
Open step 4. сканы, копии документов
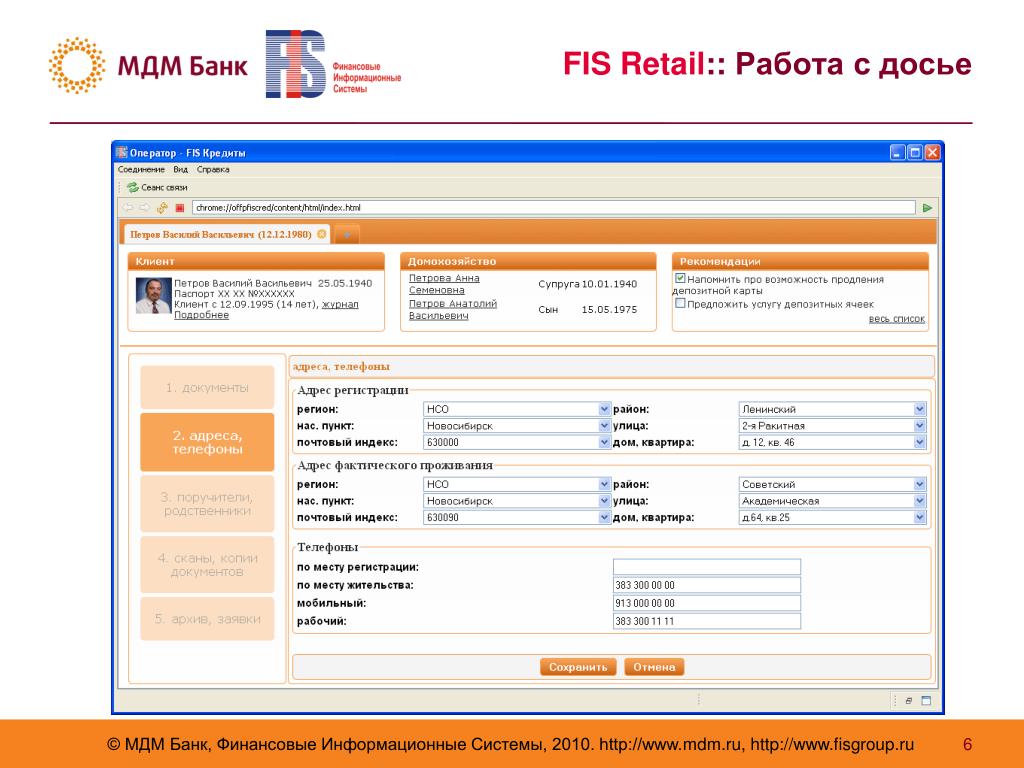(207, 564)
